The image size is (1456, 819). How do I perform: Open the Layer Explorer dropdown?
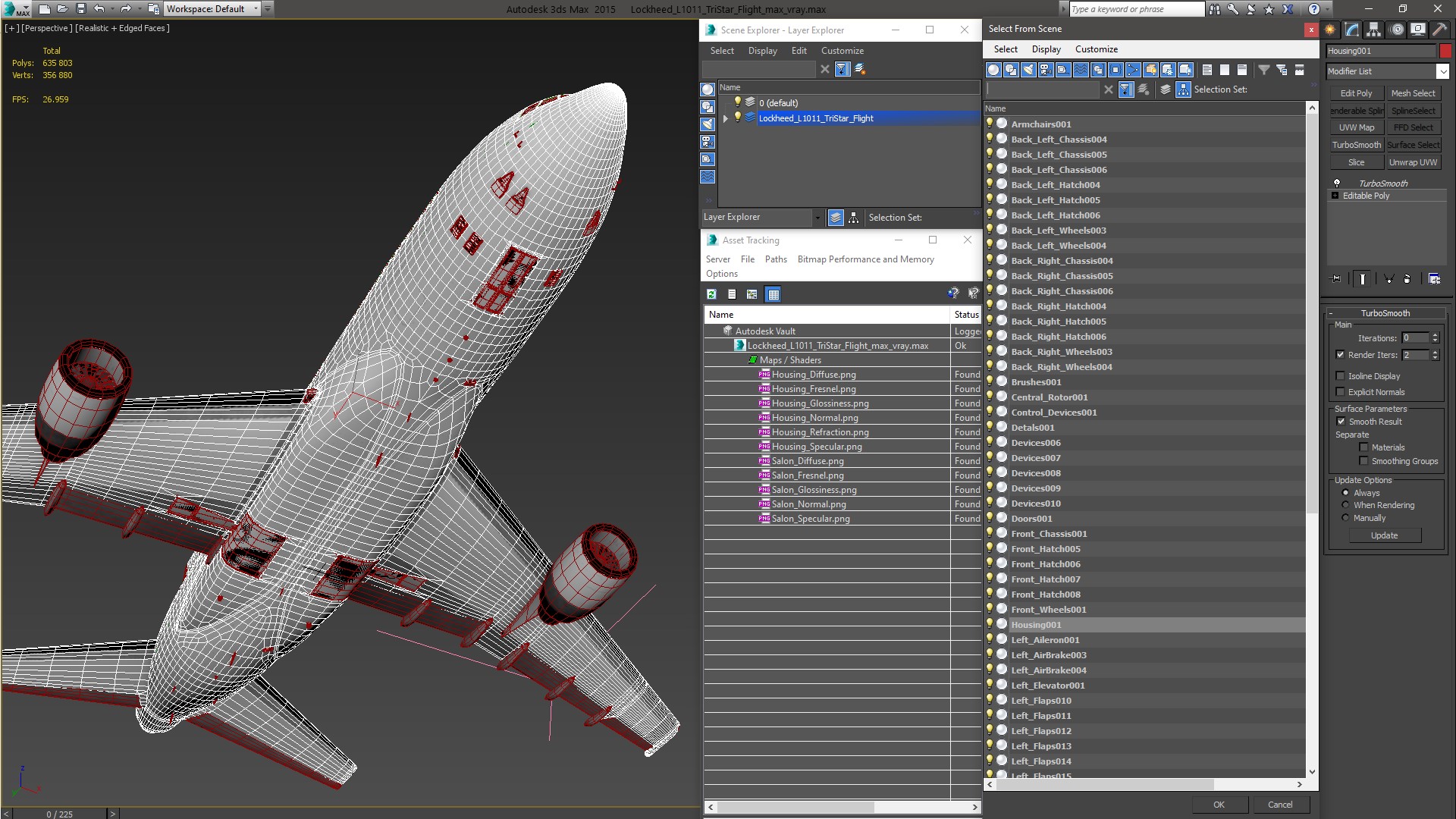point(817,218)
